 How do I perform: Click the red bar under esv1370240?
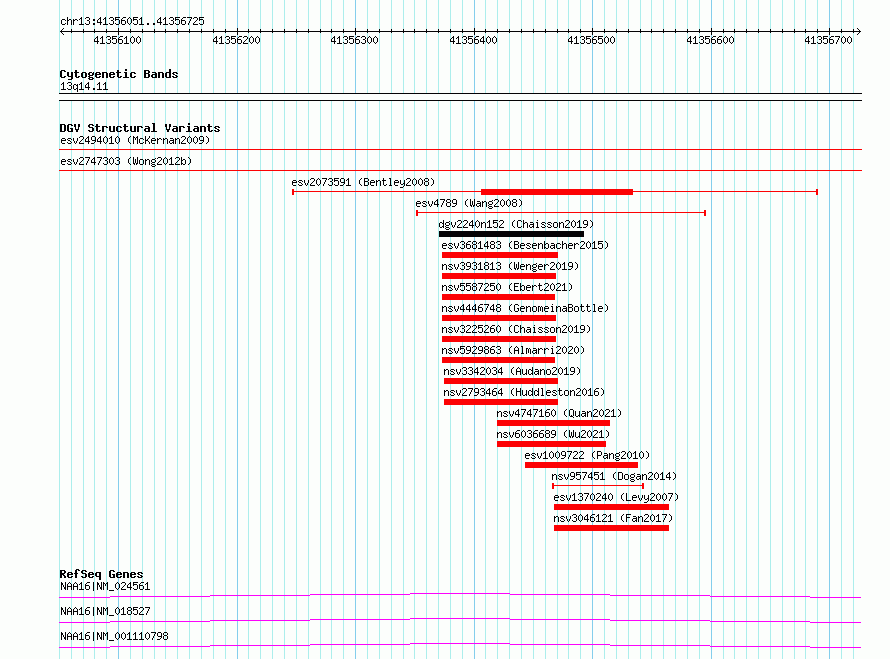click(611, 507)
